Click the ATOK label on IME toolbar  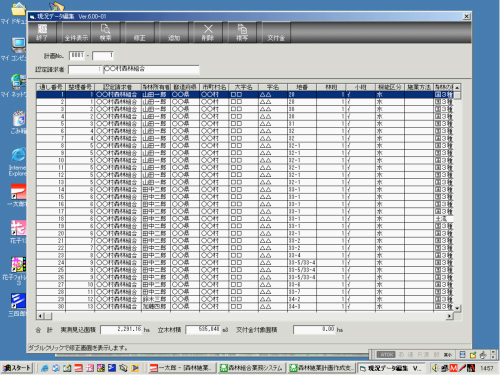[x=386, y=355]
